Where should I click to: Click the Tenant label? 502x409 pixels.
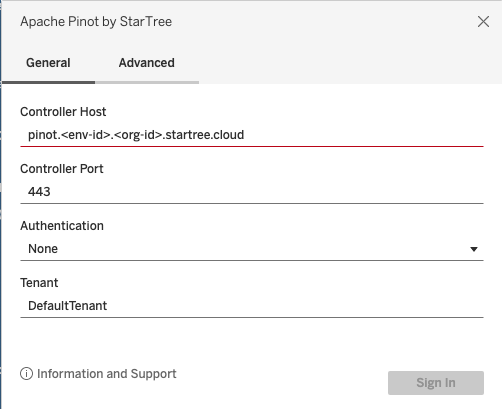tap(39, 283)
